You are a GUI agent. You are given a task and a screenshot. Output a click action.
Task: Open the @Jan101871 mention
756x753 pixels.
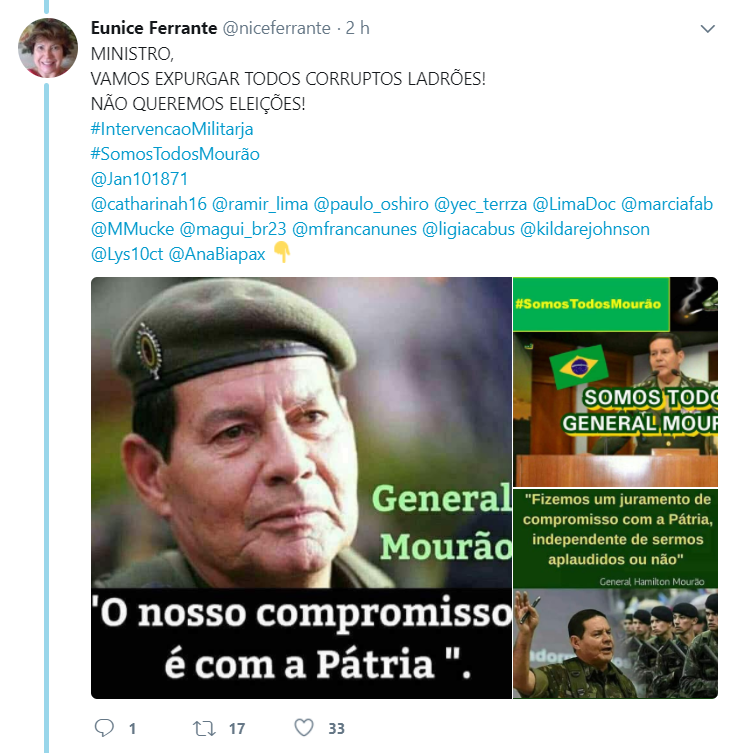139,179
